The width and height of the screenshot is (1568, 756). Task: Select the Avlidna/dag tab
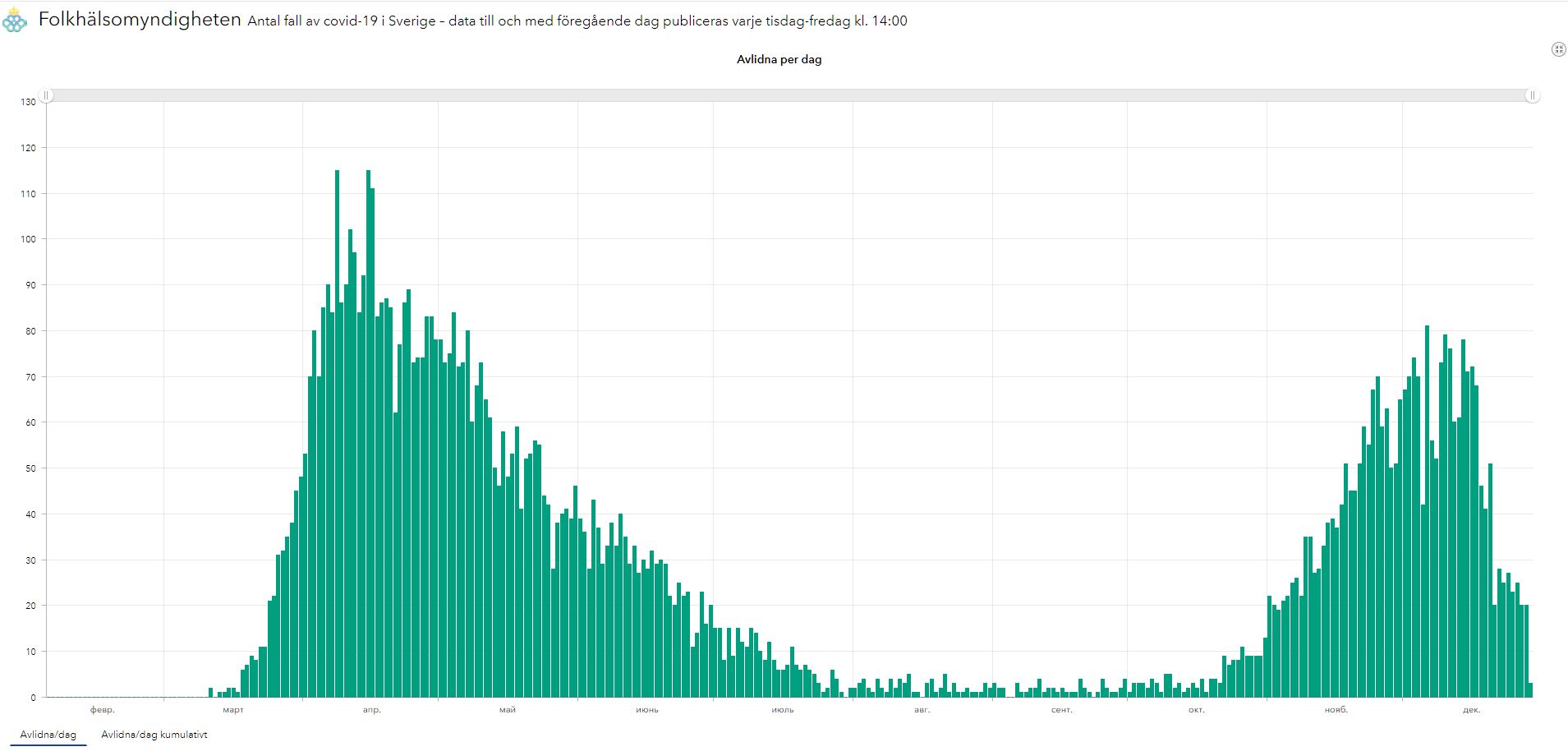(48, 735)
